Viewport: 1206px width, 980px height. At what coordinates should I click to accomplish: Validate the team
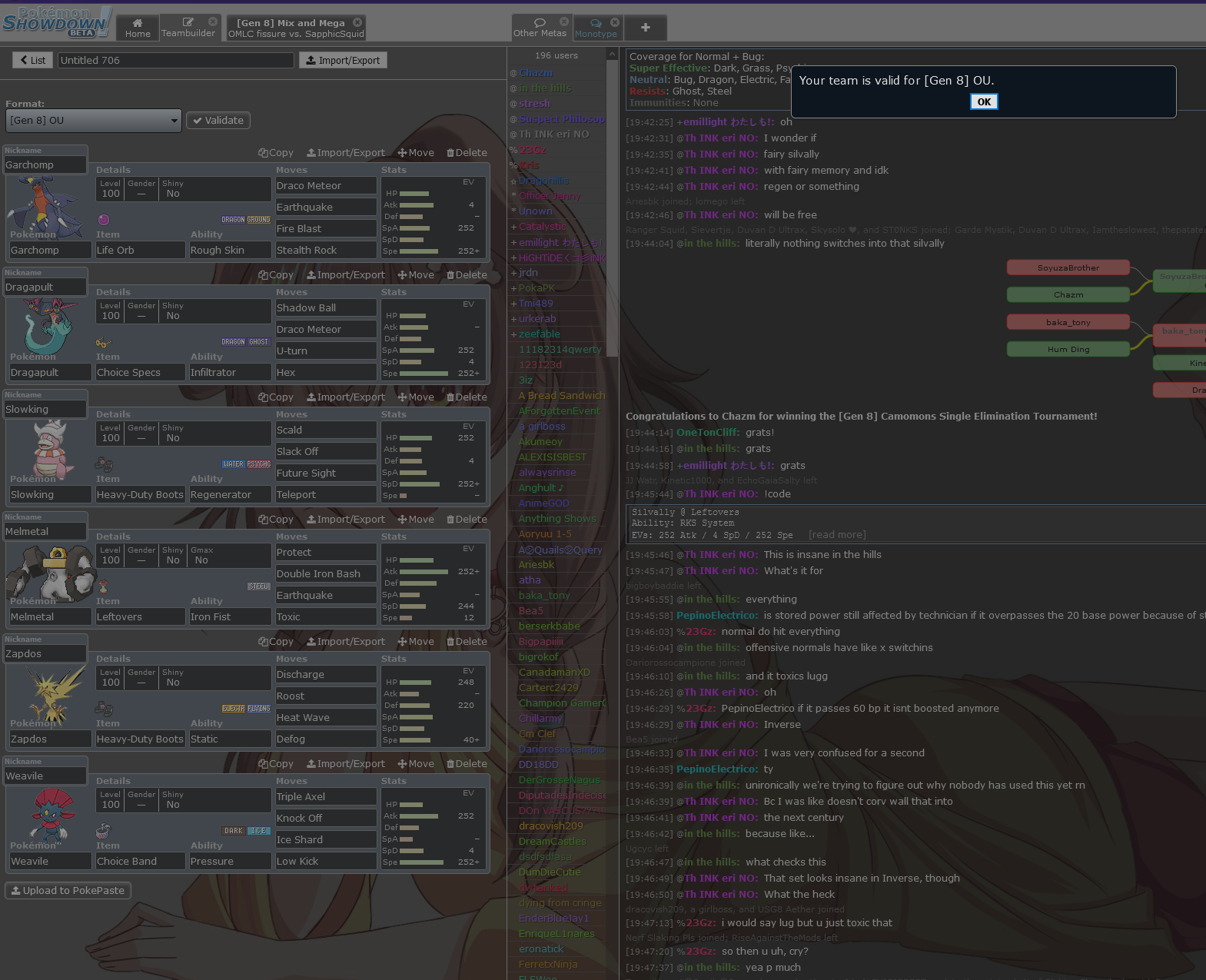[218, 121]
